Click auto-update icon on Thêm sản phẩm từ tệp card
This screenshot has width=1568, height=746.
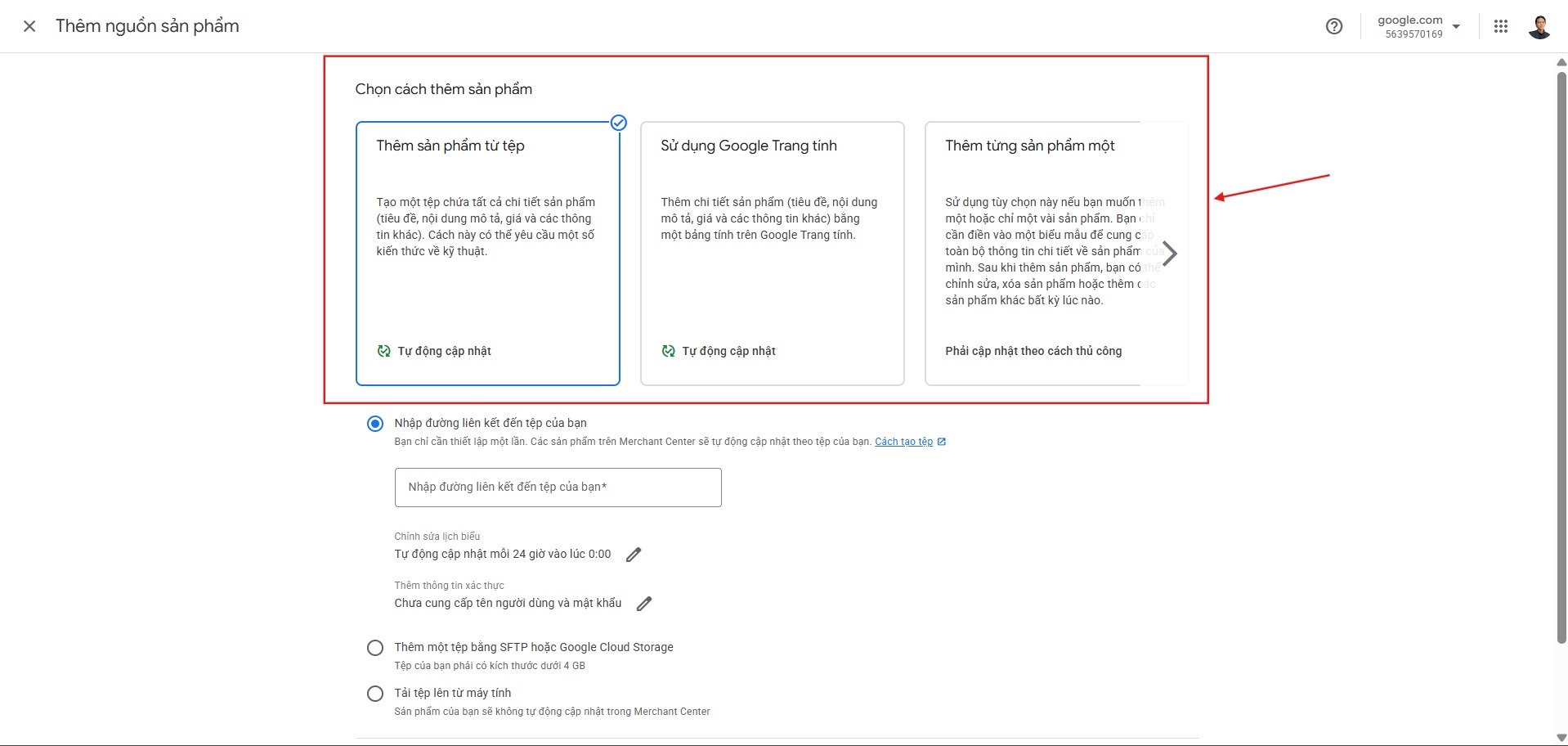[383, 351]
